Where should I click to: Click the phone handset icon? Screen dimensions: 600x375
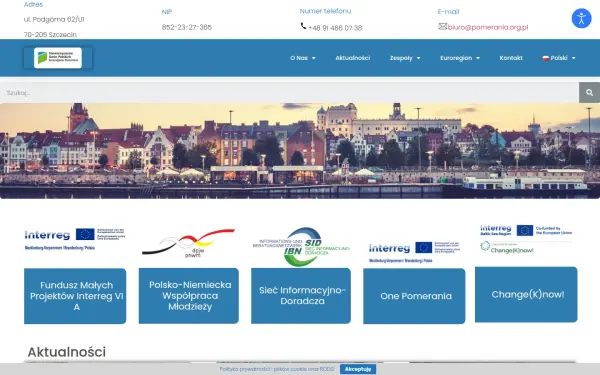pos(303,26)
